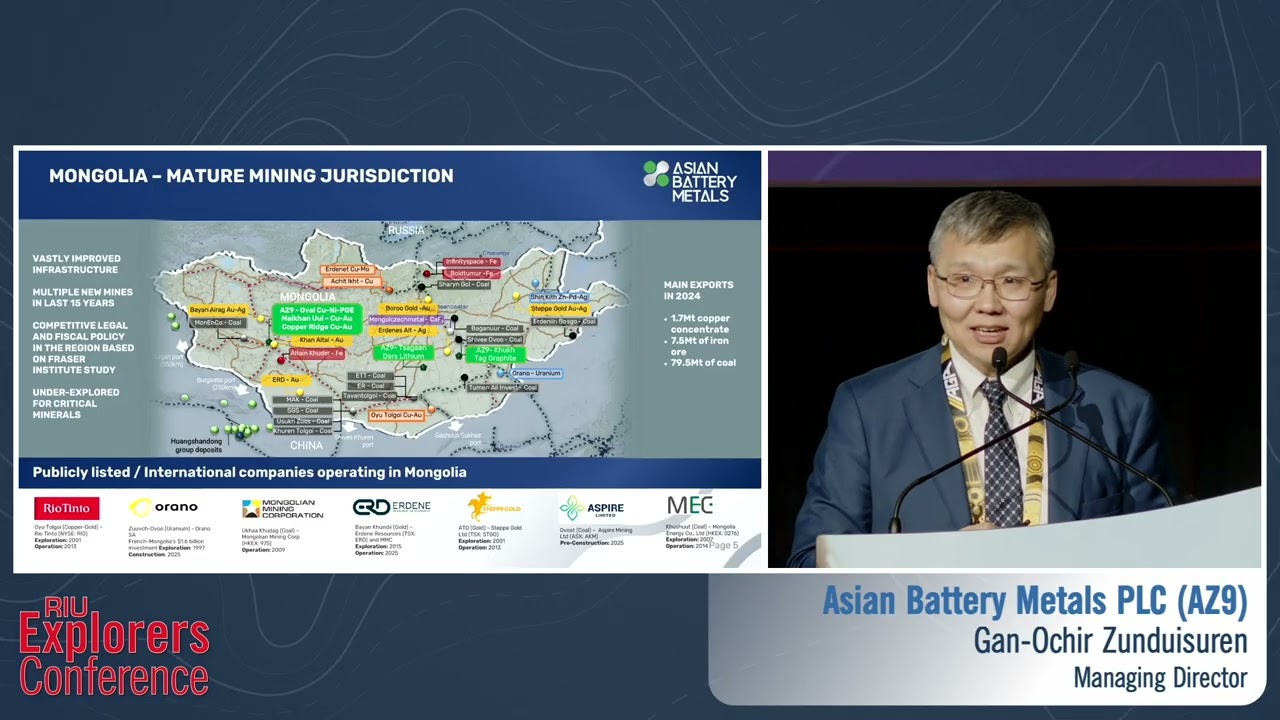Click the SGS - Coal label
Image resolution: width=1280 pixels, height=720 pixels.
tap(303, 410)
